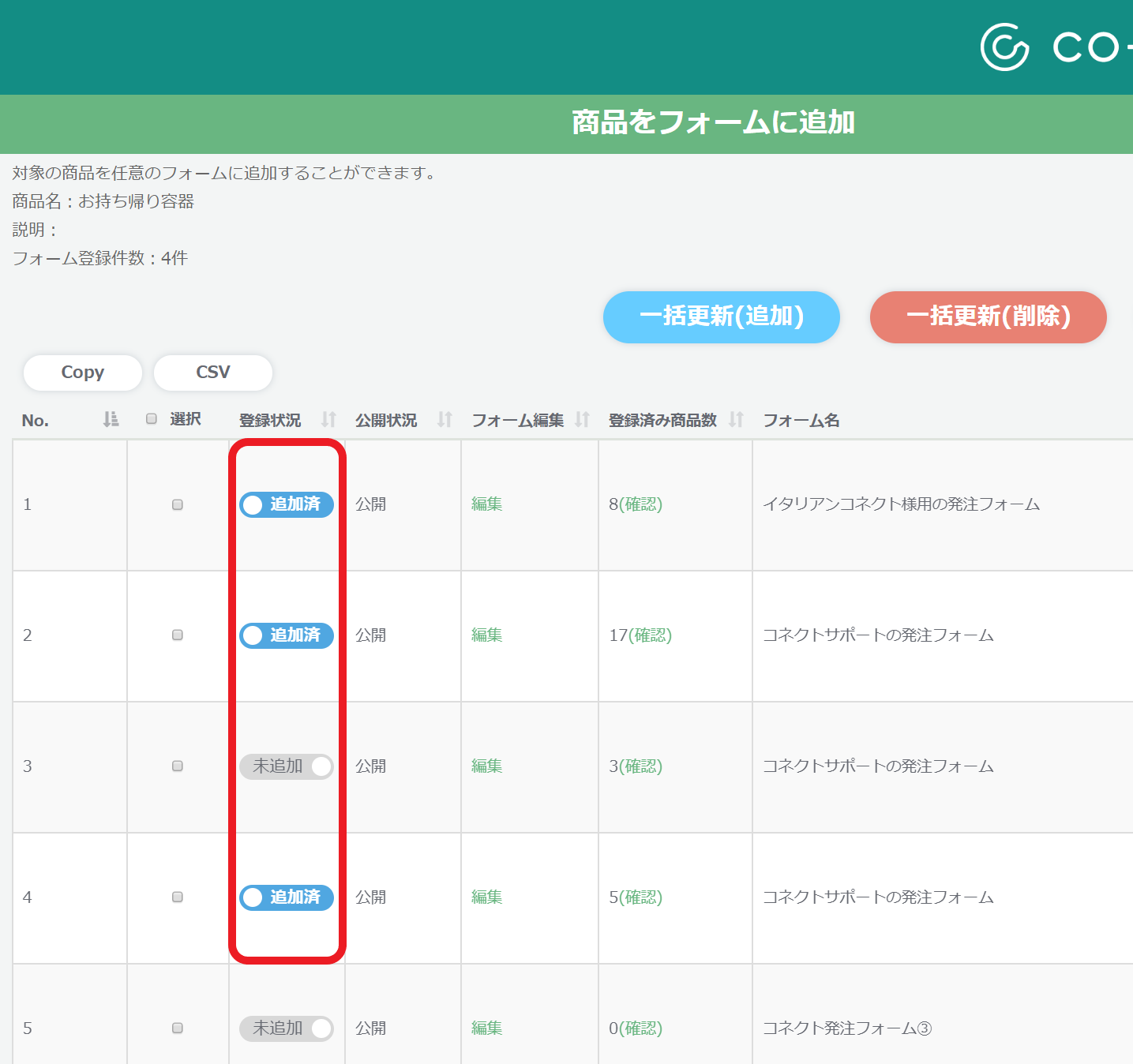Open 編集 link in row 5

[x=487, y=1028]
